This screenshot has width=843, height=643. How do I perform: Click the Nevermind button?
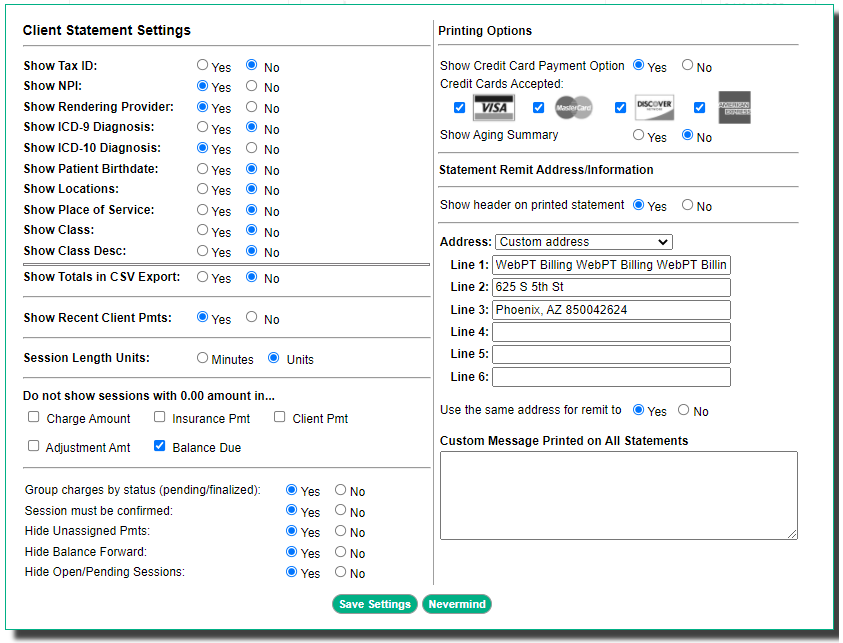click(x=457, y=604)
